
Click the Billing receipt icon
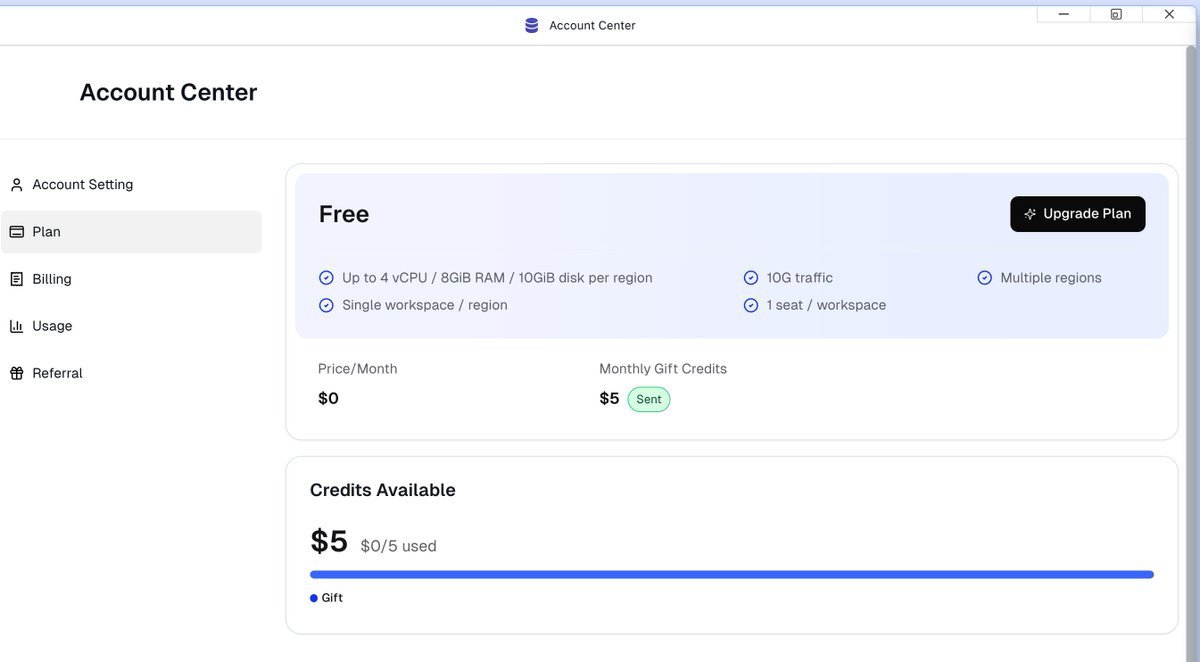pos(16,279)
